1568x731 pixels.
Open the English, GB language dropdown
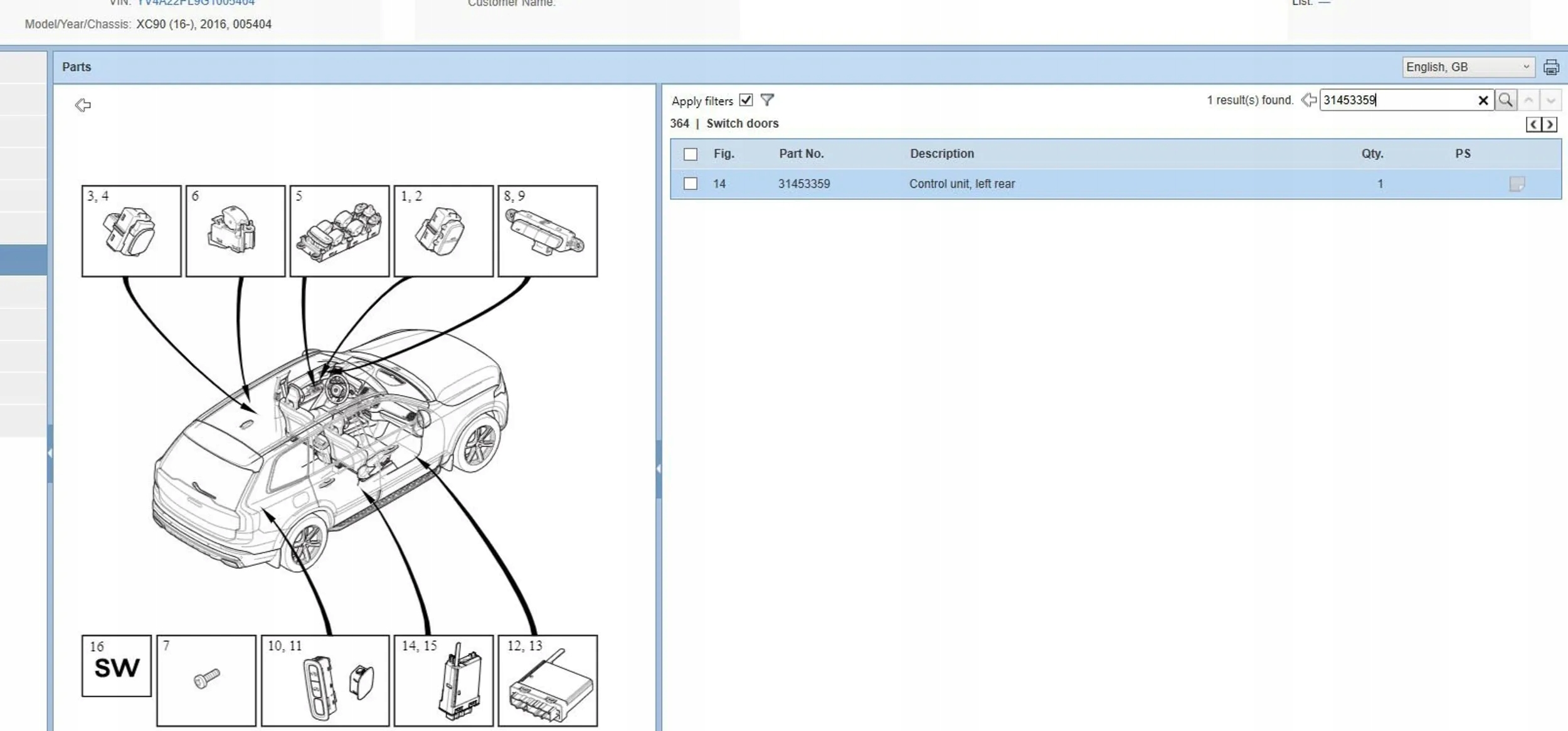click(1468, 67)
